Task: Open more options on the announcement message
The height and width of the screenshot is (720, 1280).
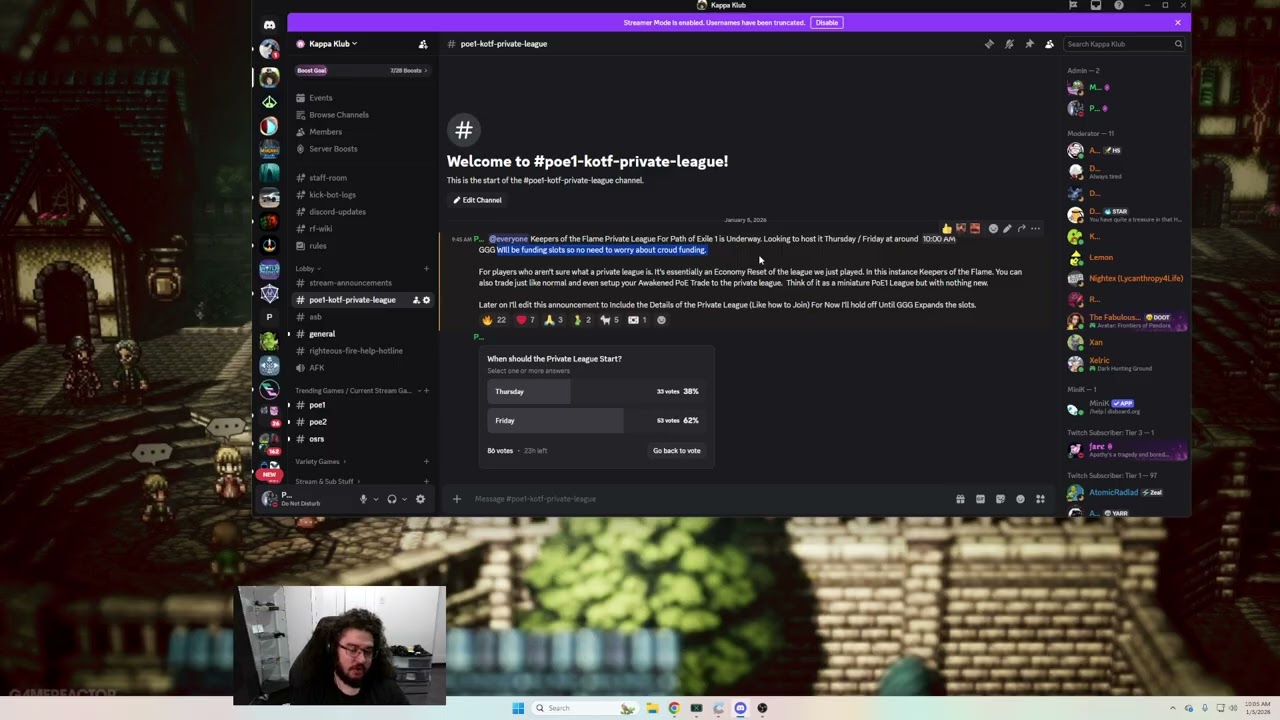Action: pyautogui.click(x=1035, y=229)
